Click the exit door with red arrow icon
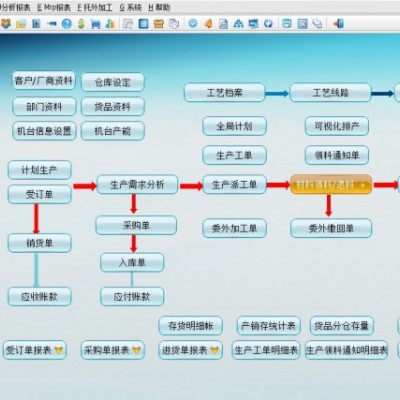This screenshot has width=400, height=400. pos(338,24)
